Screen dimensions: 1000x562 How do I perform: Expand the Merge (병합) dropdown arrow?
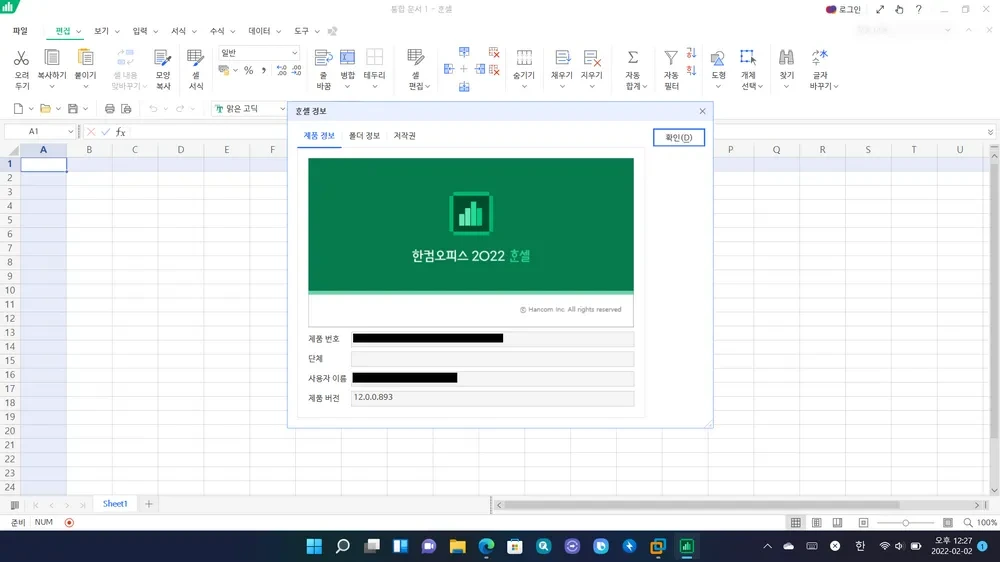coord(348,87)
